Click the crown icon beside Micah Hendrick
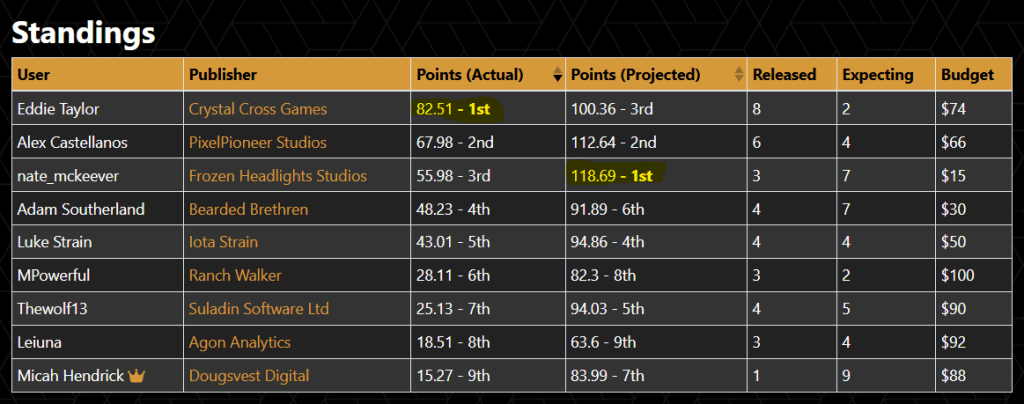1024x404 pixels. coord(137,376)
